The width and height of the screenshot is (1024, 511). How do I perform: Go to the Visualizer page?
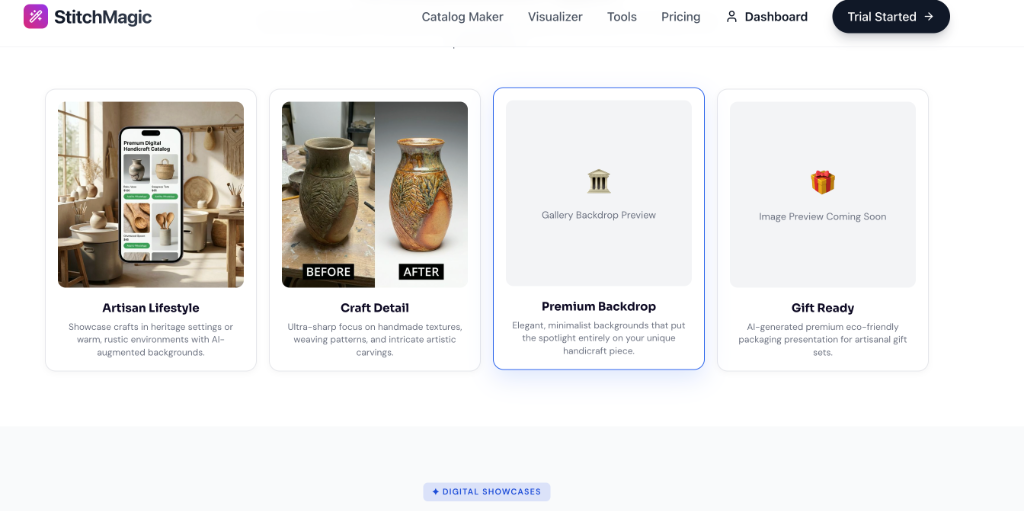tap(555, 17)
